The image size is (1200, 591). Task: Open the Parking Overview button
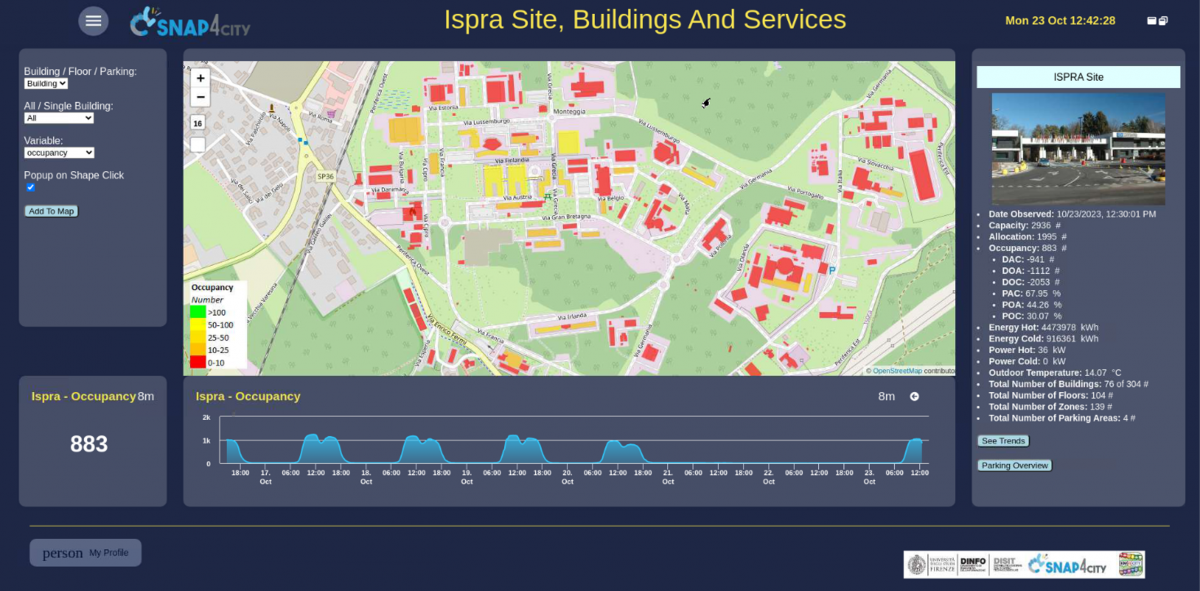pyautogui.click(x=1014, y=465)
